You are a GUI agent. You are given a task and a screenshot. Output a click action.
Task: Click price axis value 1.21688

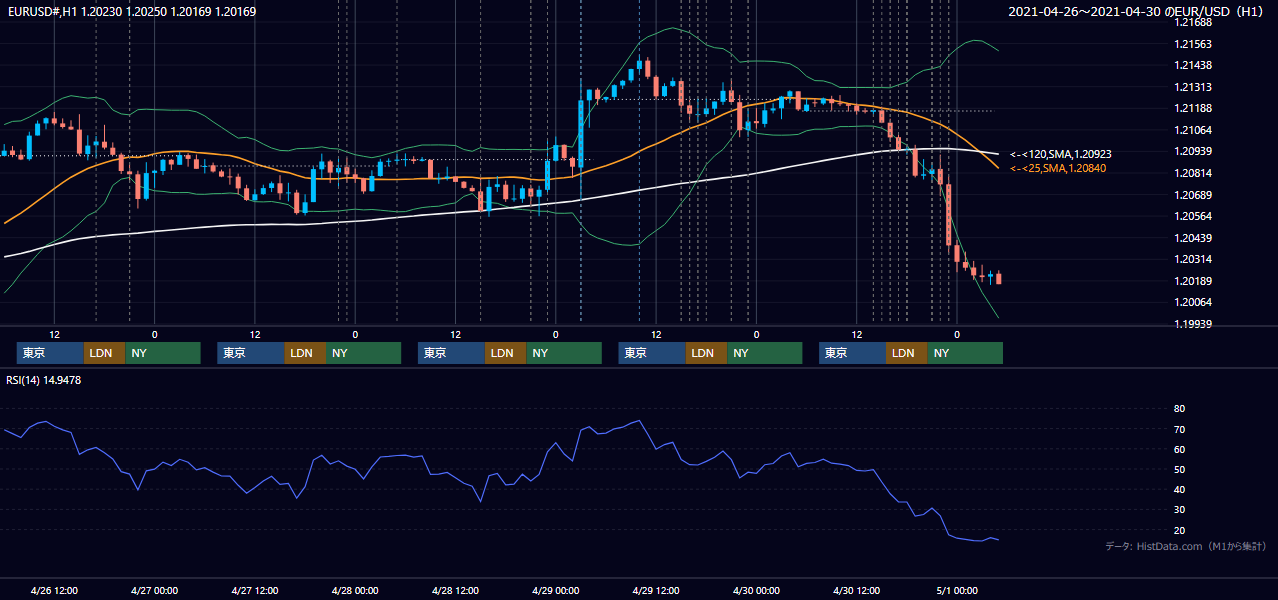tap(1193, 22)
